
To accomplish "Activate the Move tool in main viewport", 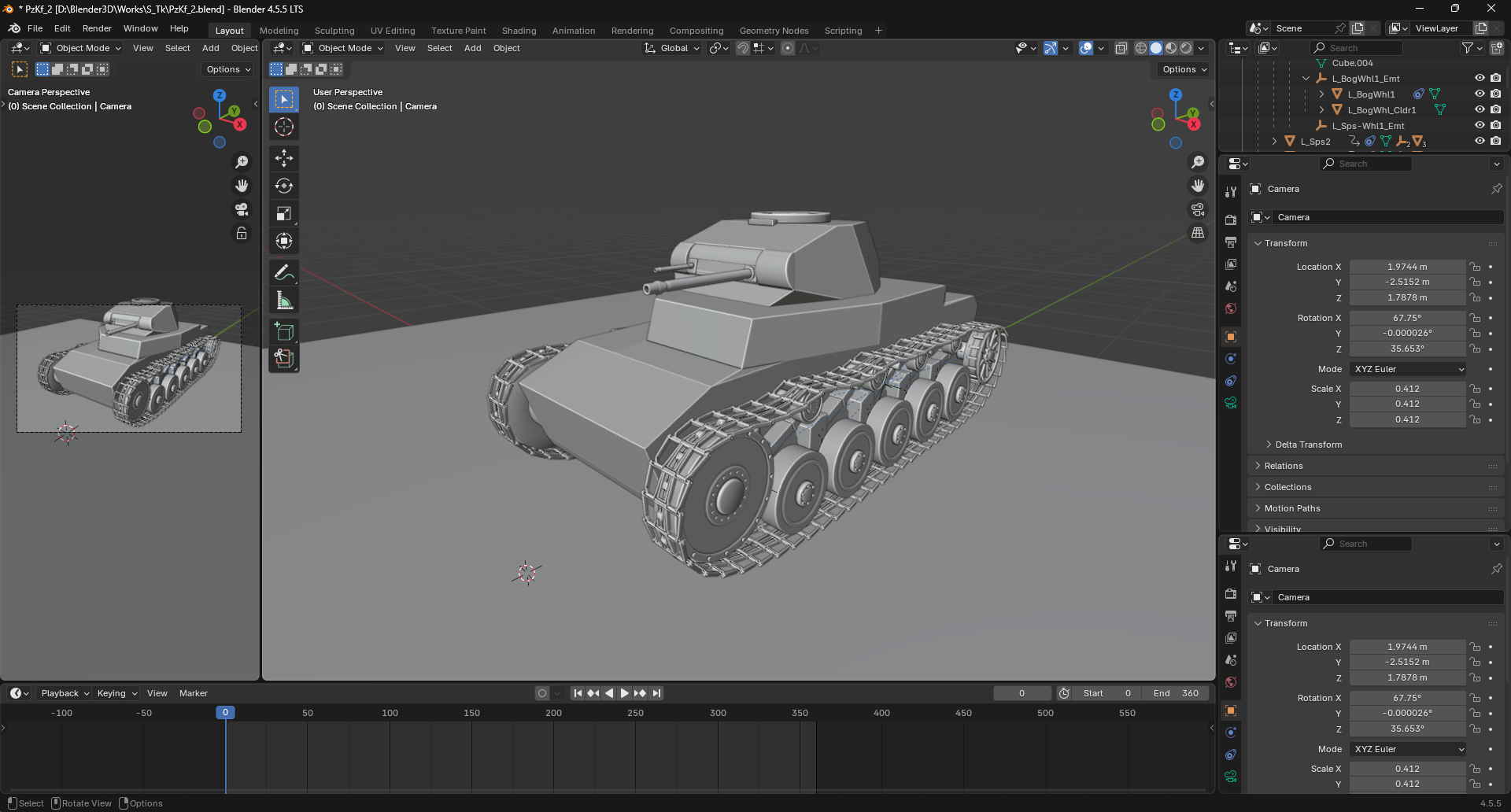I will point(284,158).
